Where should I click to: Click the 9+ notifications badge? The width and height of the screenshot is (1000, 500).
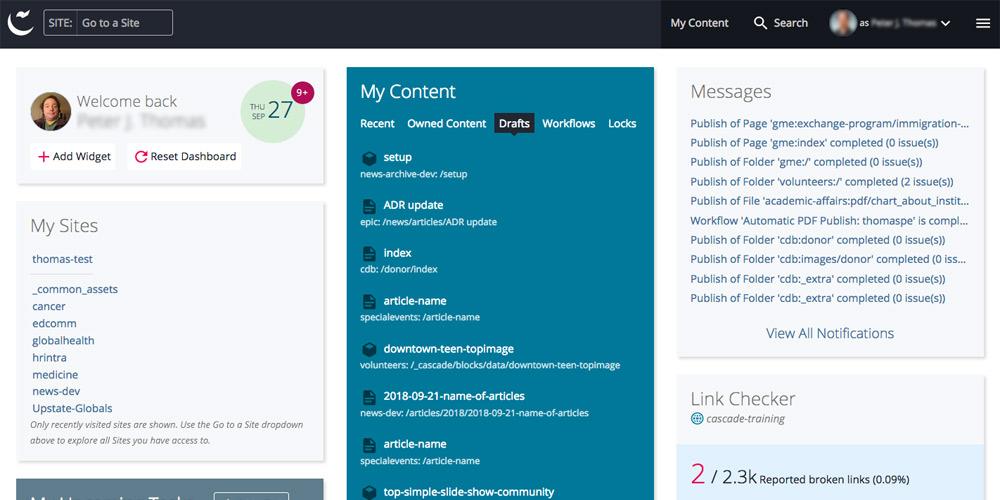302,92
